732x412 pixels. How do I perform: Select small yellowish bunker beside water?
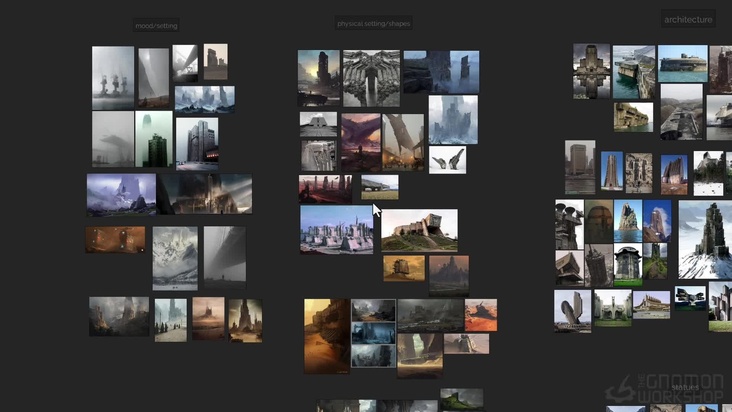point(633,117)
